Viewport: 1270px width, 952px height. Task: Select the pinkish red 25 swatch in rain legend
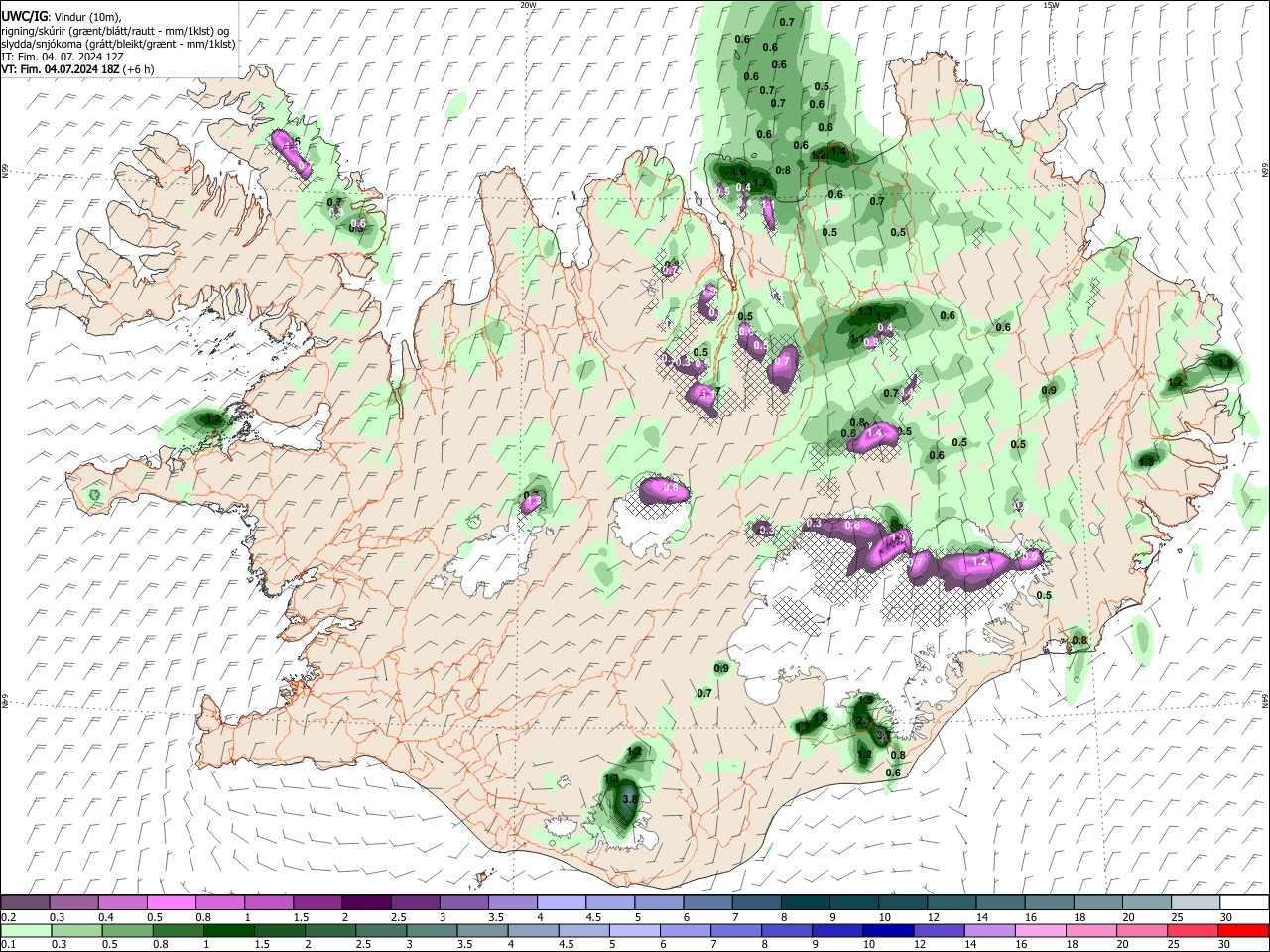point(1192,930)
